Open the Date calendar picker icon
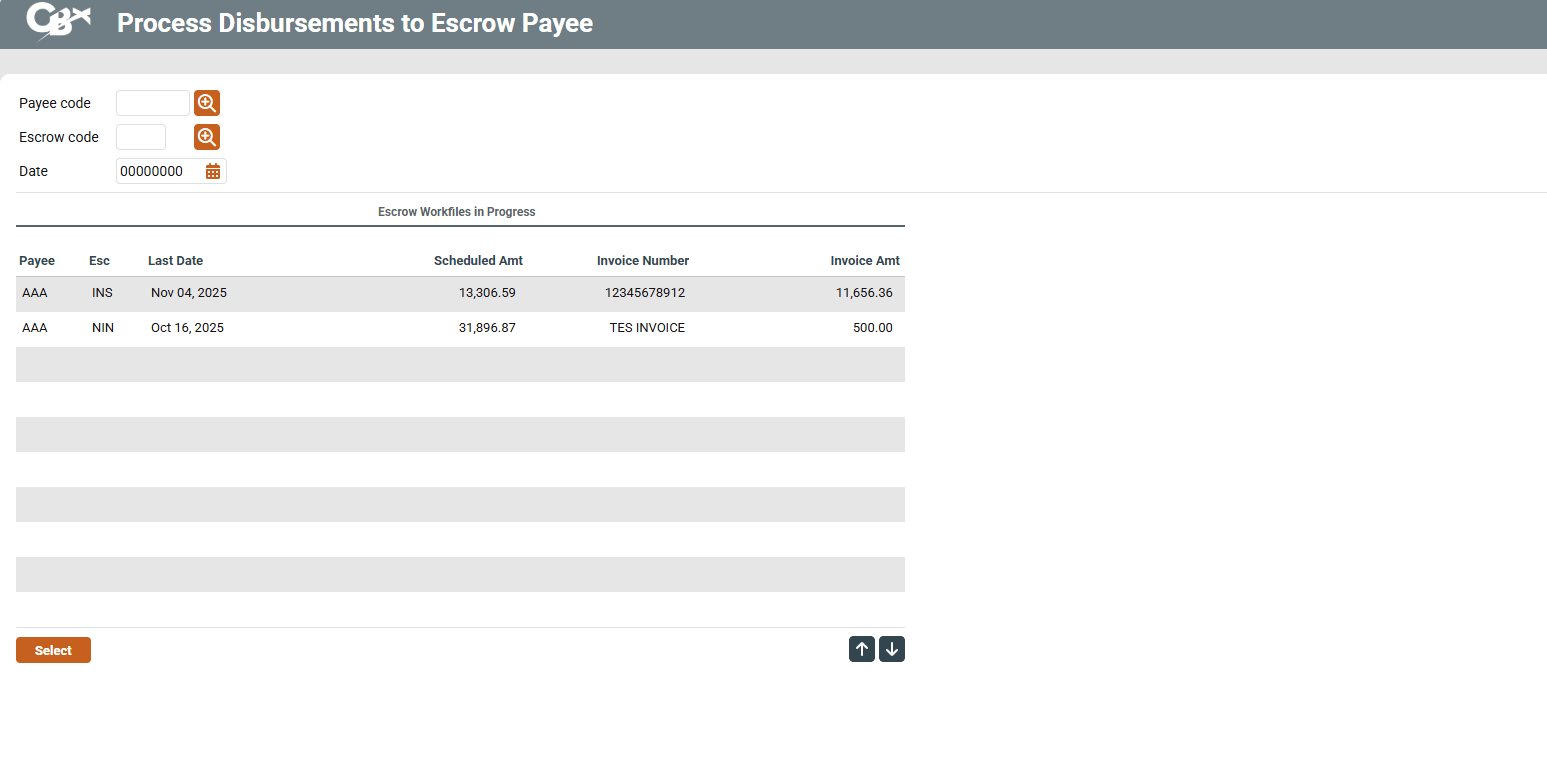This screenshot has height=773, width=1547. point(213,171)
